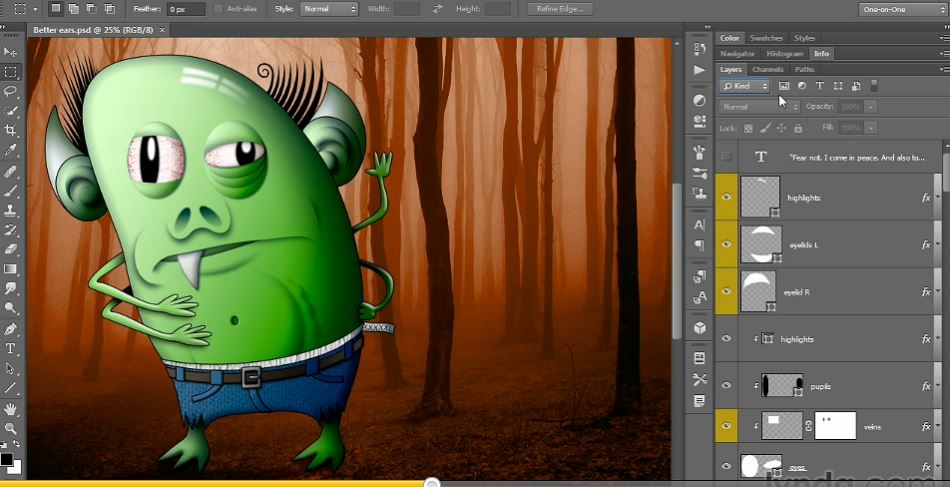
Task: Switch to the Paths tab
Action: tap(805, 70)
